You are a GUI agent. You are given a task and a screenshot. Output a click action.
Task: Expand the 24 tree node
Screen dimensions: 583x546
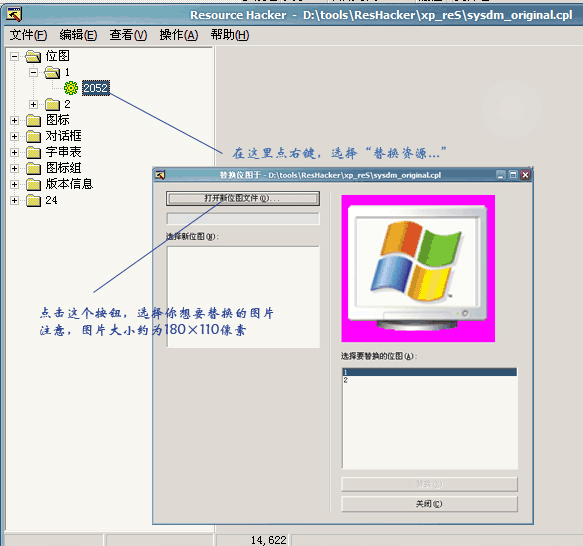15,200
